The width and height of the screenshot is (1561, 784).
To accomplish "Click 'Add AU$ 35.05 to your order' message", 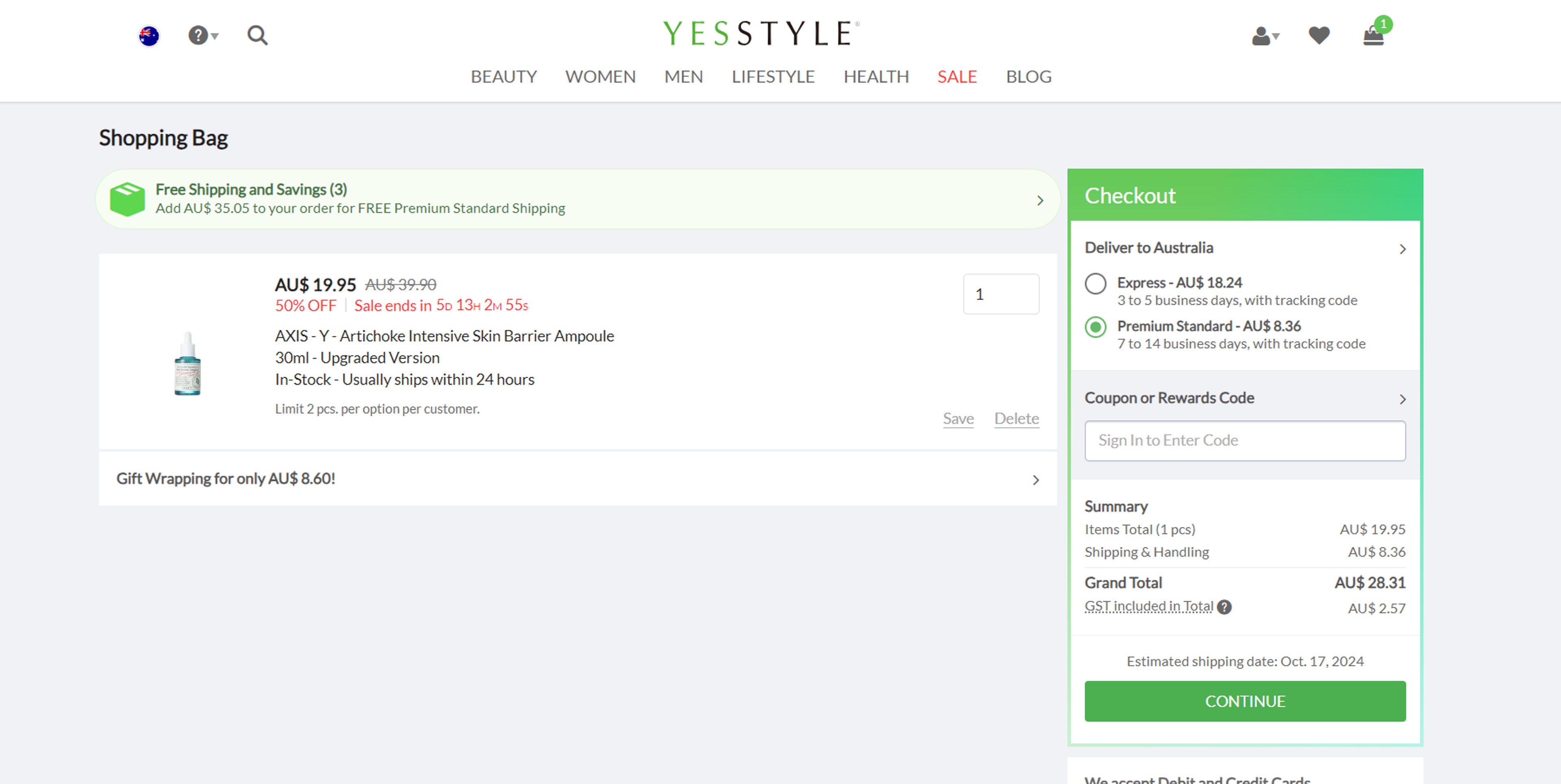I will (360, 208).
